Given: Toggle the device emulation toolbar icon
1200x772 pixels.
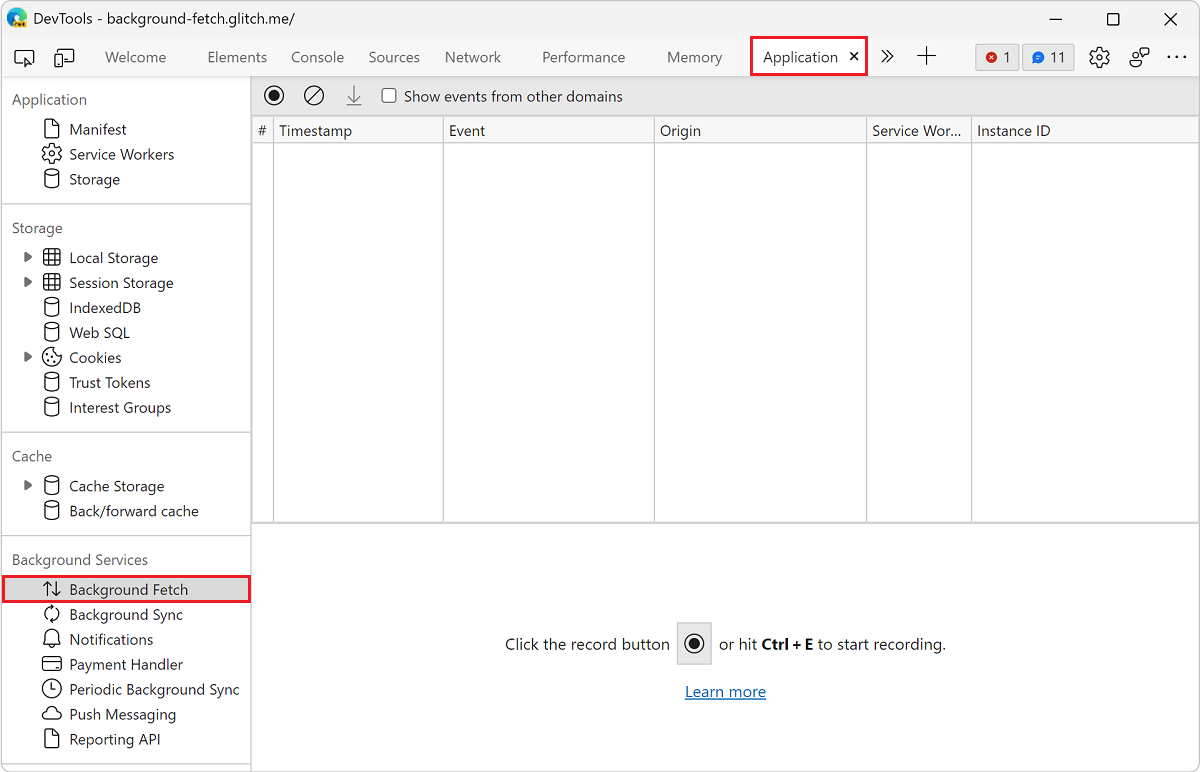Looking at the screenshot, I should point(64,57).
